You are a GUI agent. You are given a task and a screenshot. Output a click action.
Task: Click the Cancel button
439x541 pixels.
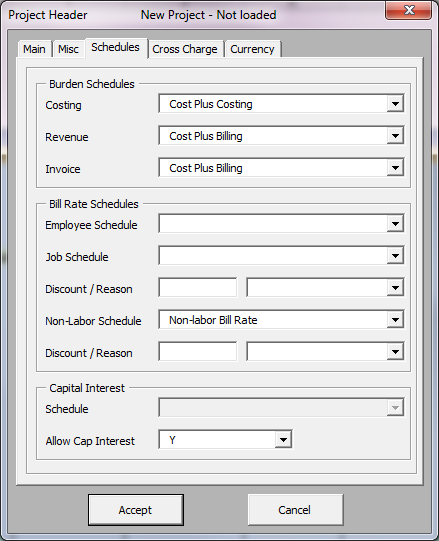295,510
